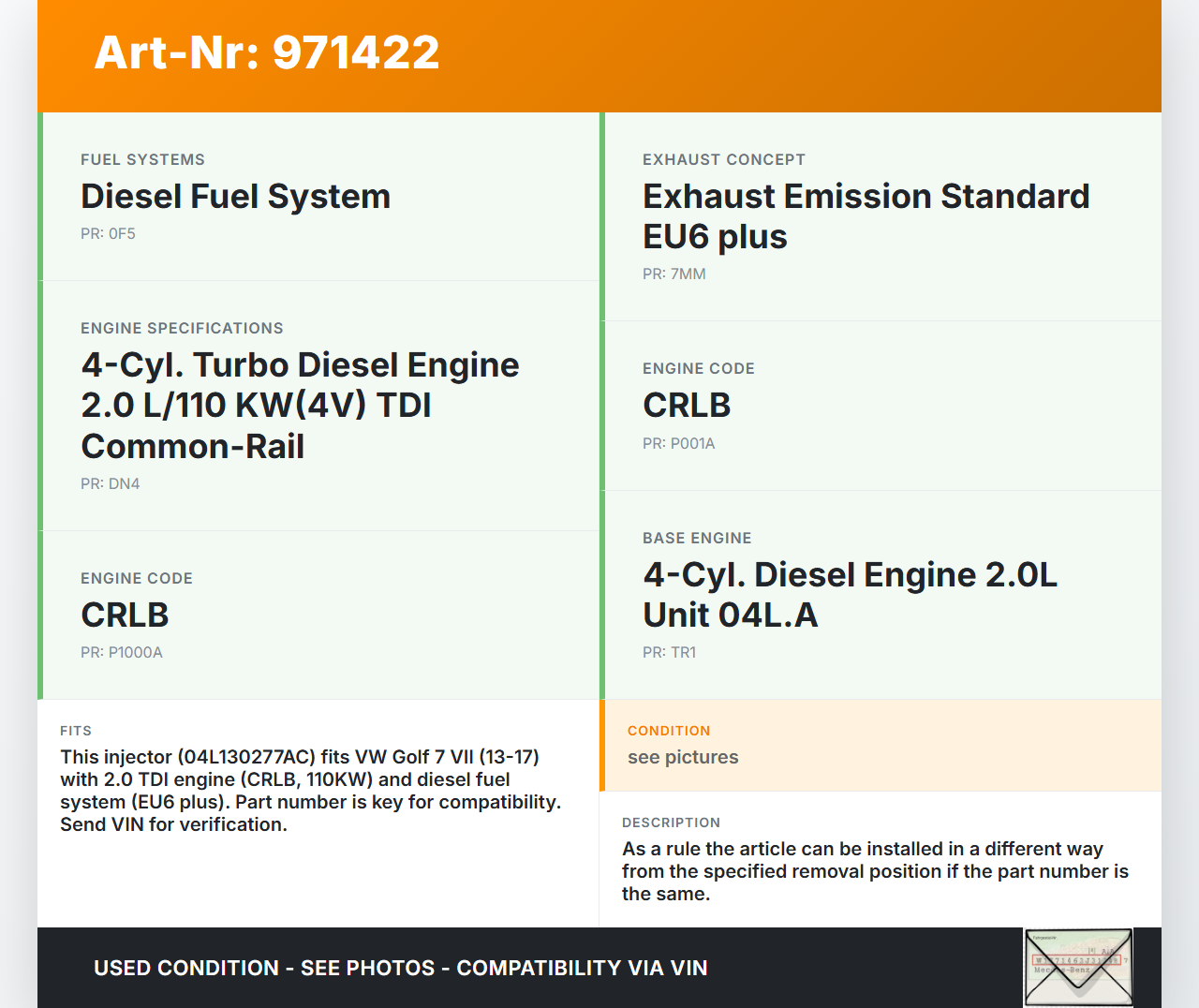Click the Condition 'see pictures' text

coord(683,758)
